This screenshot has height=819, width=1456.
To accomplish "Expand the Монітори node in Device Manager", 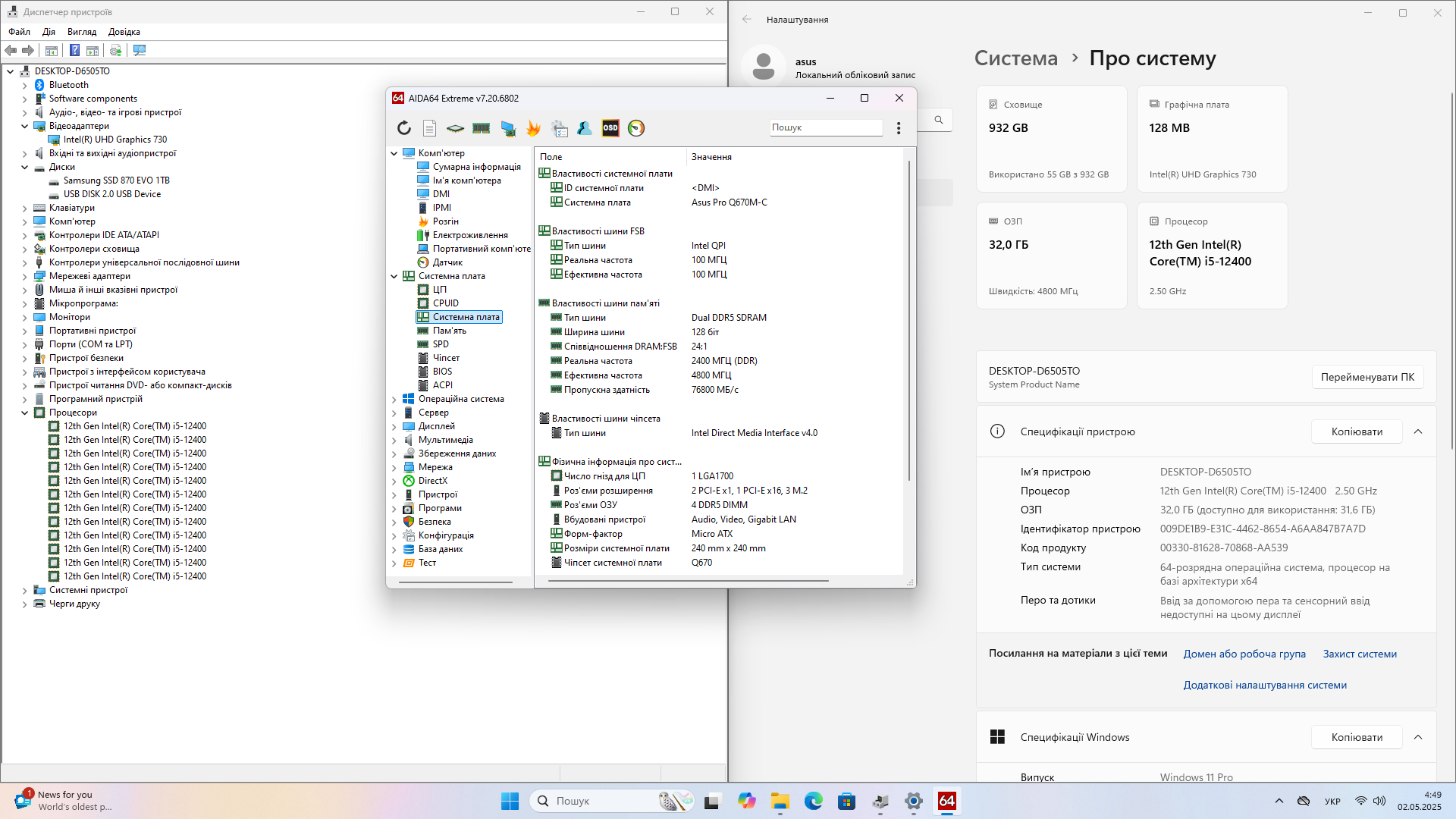I will 24,318.
